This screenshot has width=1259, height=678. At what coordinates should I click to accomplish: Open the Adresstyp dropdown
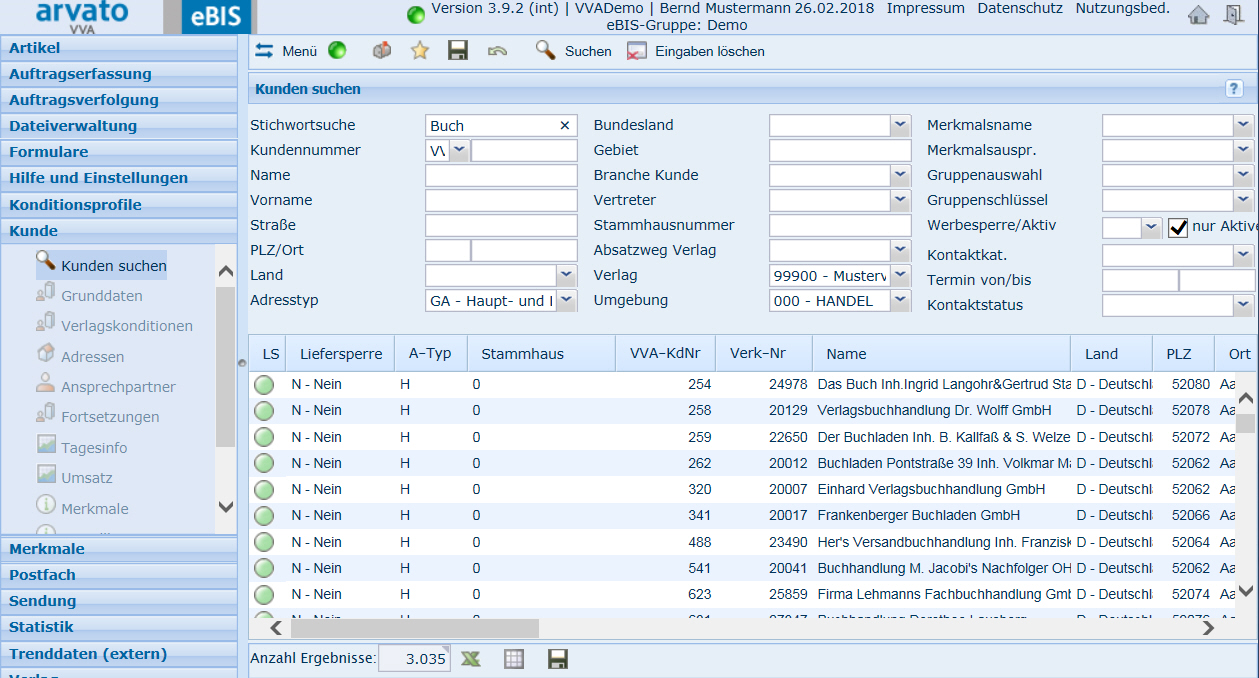tap(566, 300)
